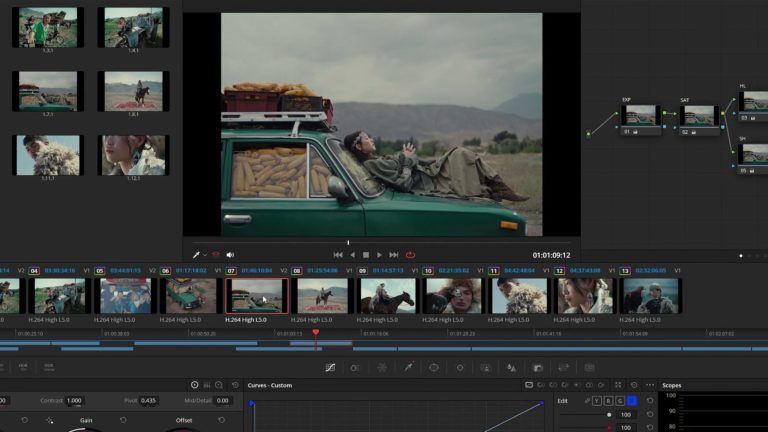Select clip 04 thumbnail in timeline

[x=60, y=296]
